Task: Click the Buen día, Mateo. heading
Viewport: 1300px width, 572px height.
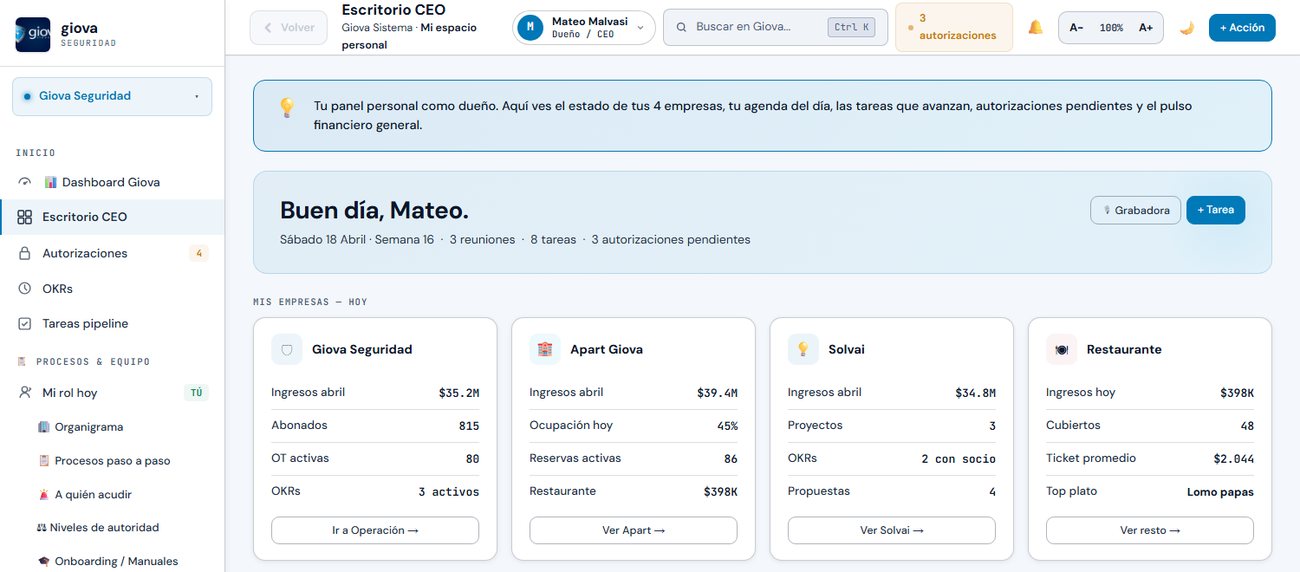Action: click(374, 210)
